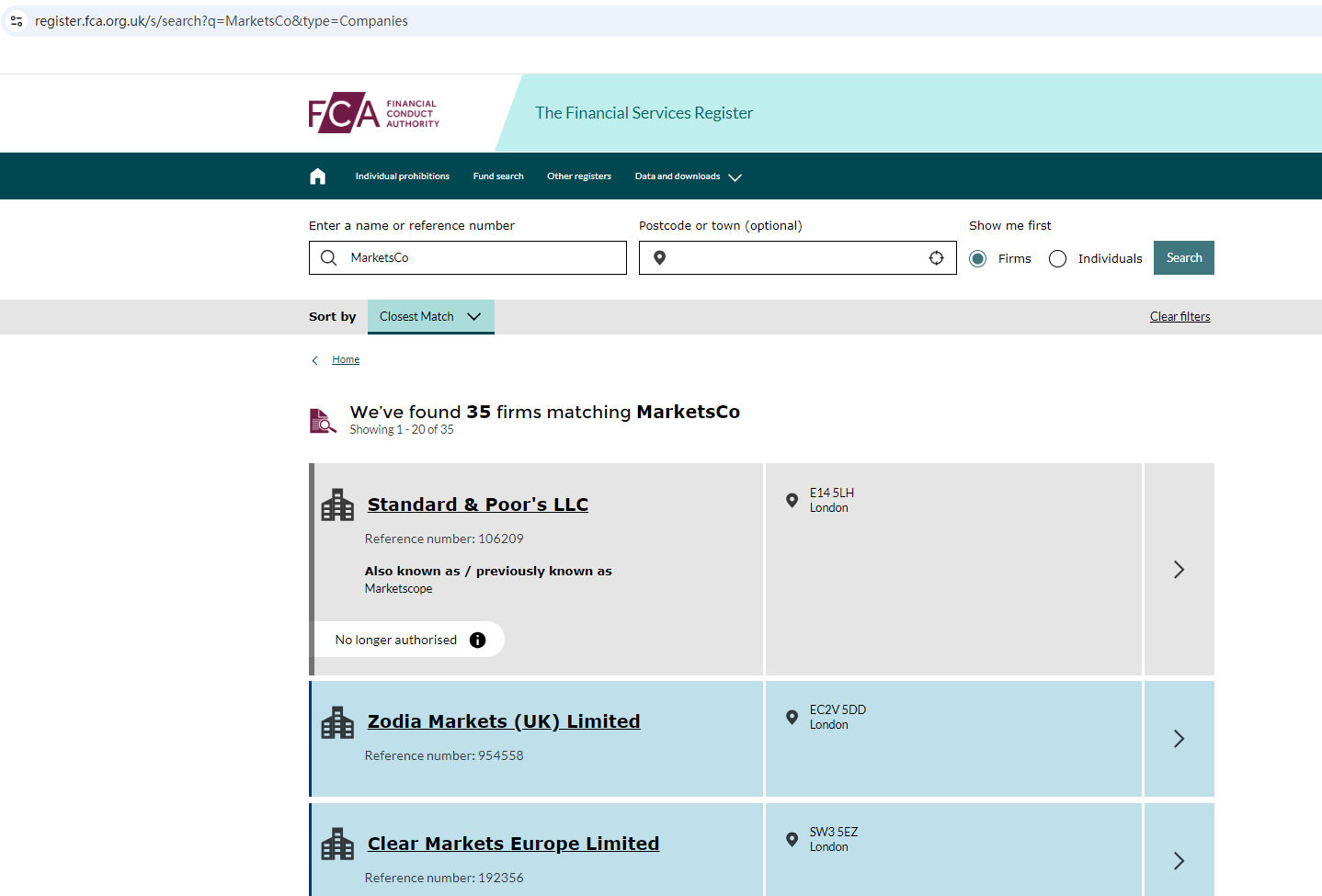The image size is (1322, 896).
Task: Click the home icon in navigation bar
Action: [x=317, y=176]
